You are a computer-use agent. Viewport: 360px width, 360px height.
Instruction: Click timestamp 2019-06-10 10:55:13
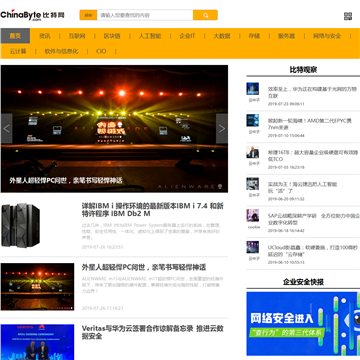(x=286, y=262)
